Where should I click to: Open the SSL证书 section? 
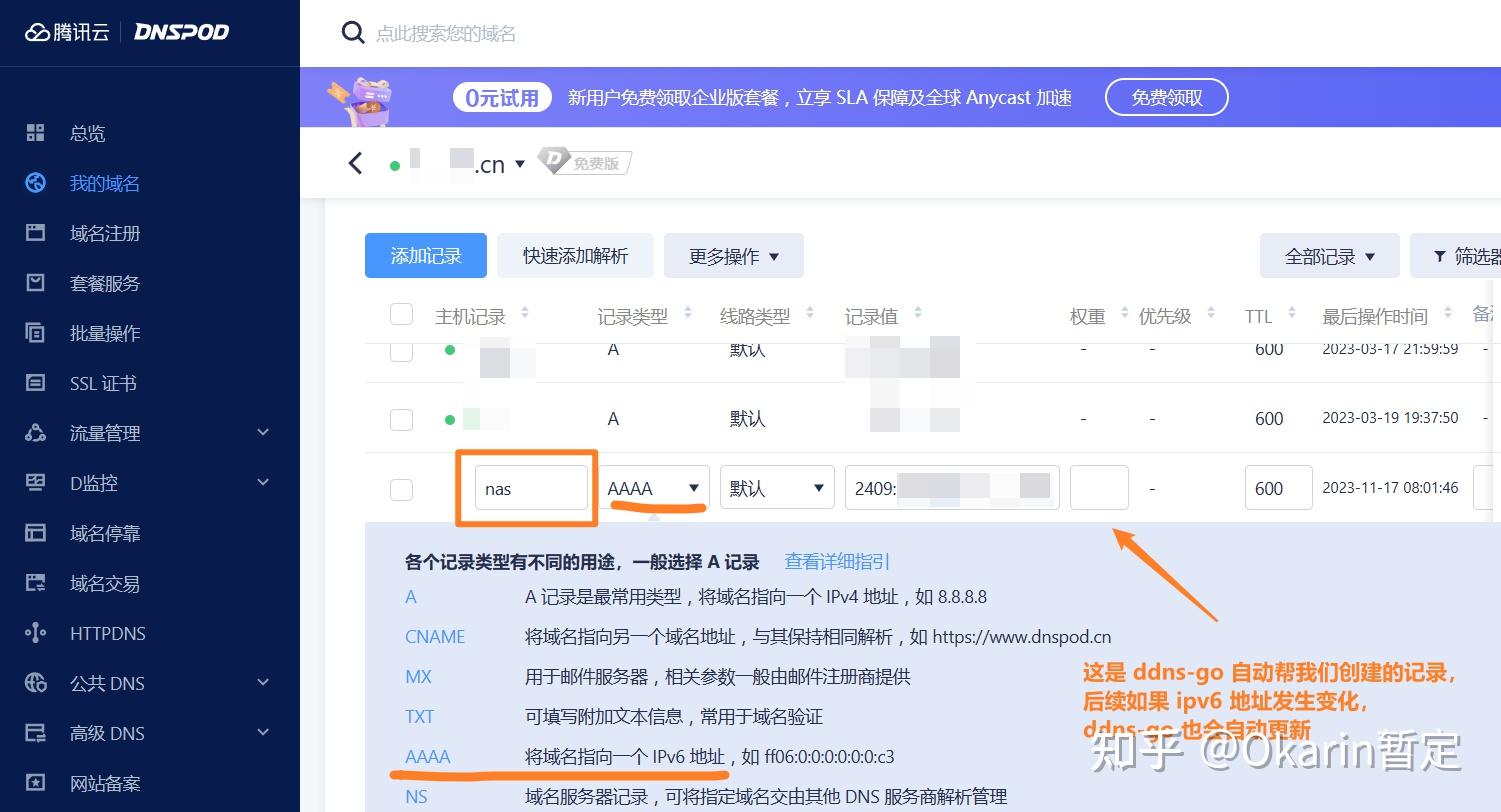tap(103, 383)
